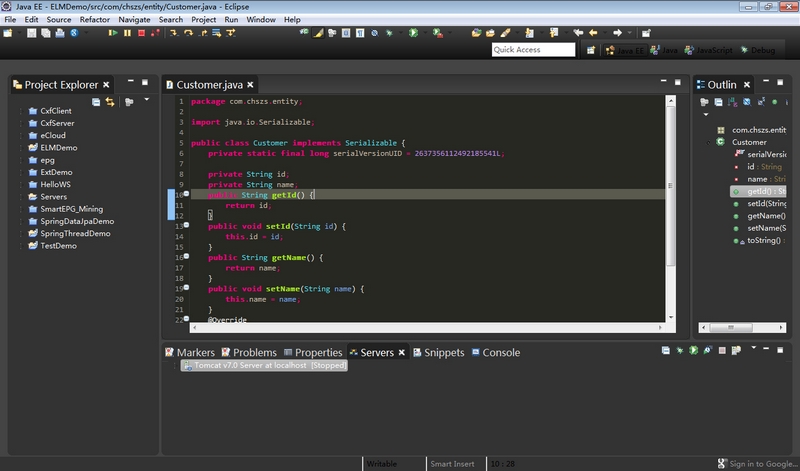Click the Quick Access search field
Image resolution: width=800 pixels, height=471 pixels.
(x=531, y=50)
